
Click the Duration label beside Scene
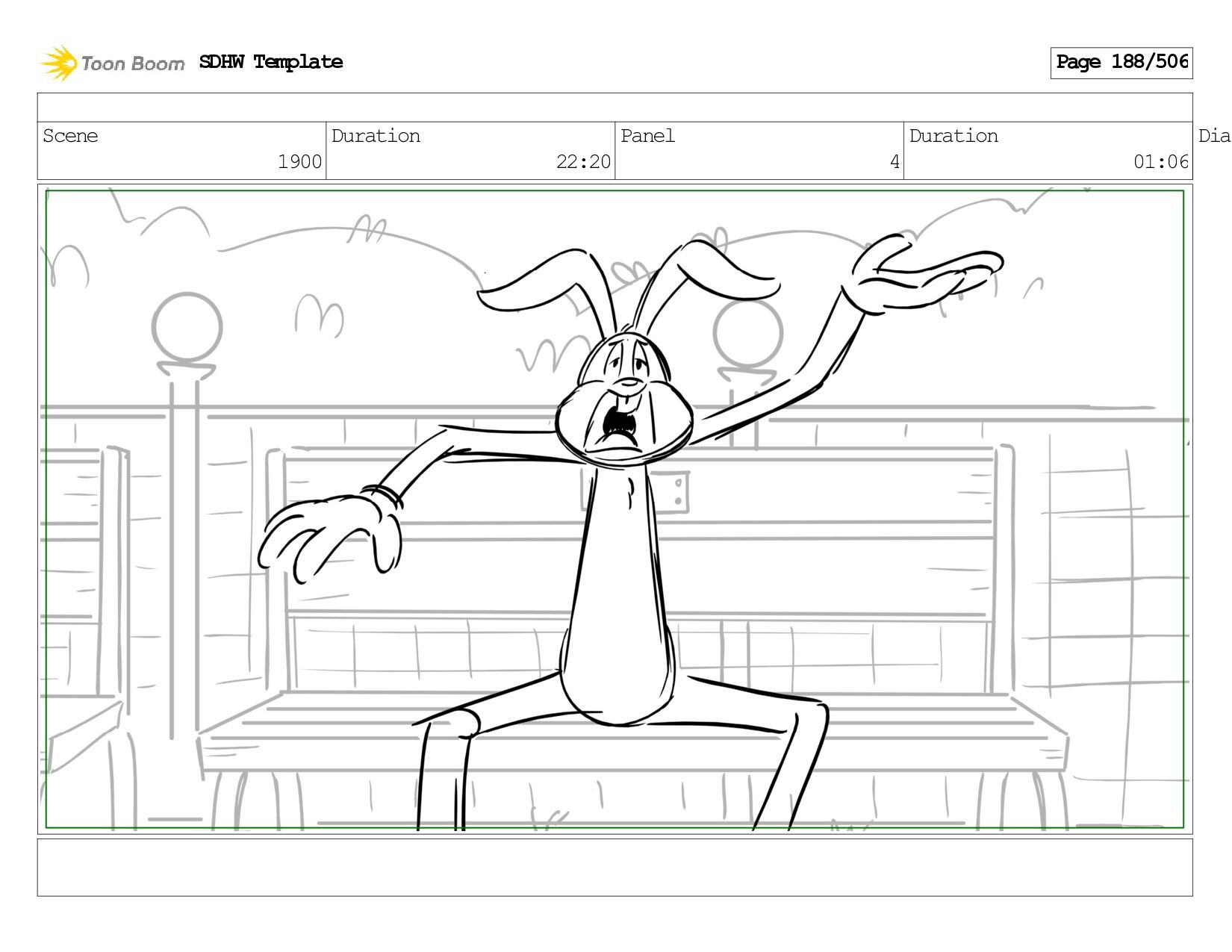pyautogui.click(x=376, y=136)
